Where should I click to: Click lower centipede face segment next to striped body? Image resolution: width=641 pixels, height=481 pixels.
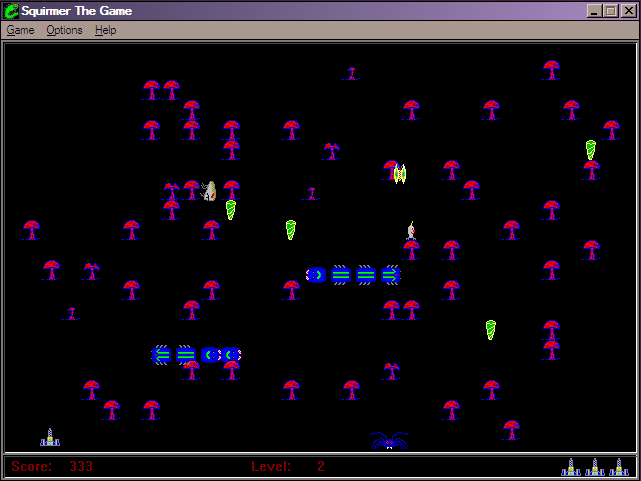tap(211, 355)
